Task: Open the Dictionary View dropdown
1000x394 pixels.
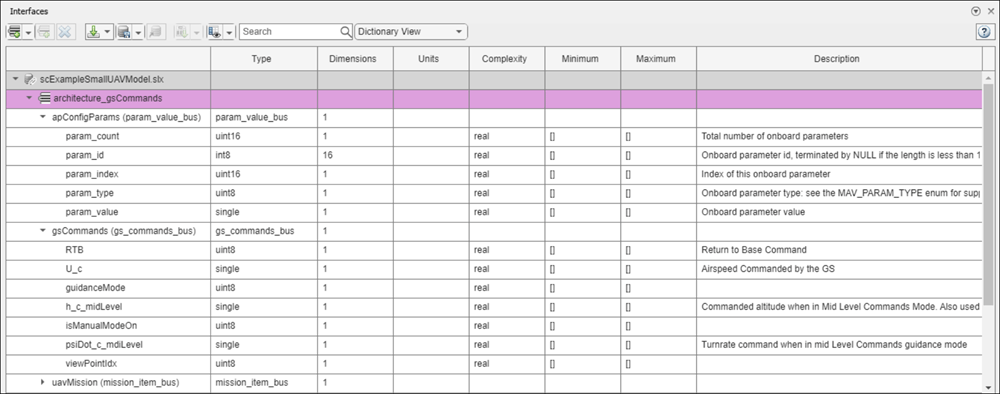Action: pyautogui.click(x=411, y=31)
